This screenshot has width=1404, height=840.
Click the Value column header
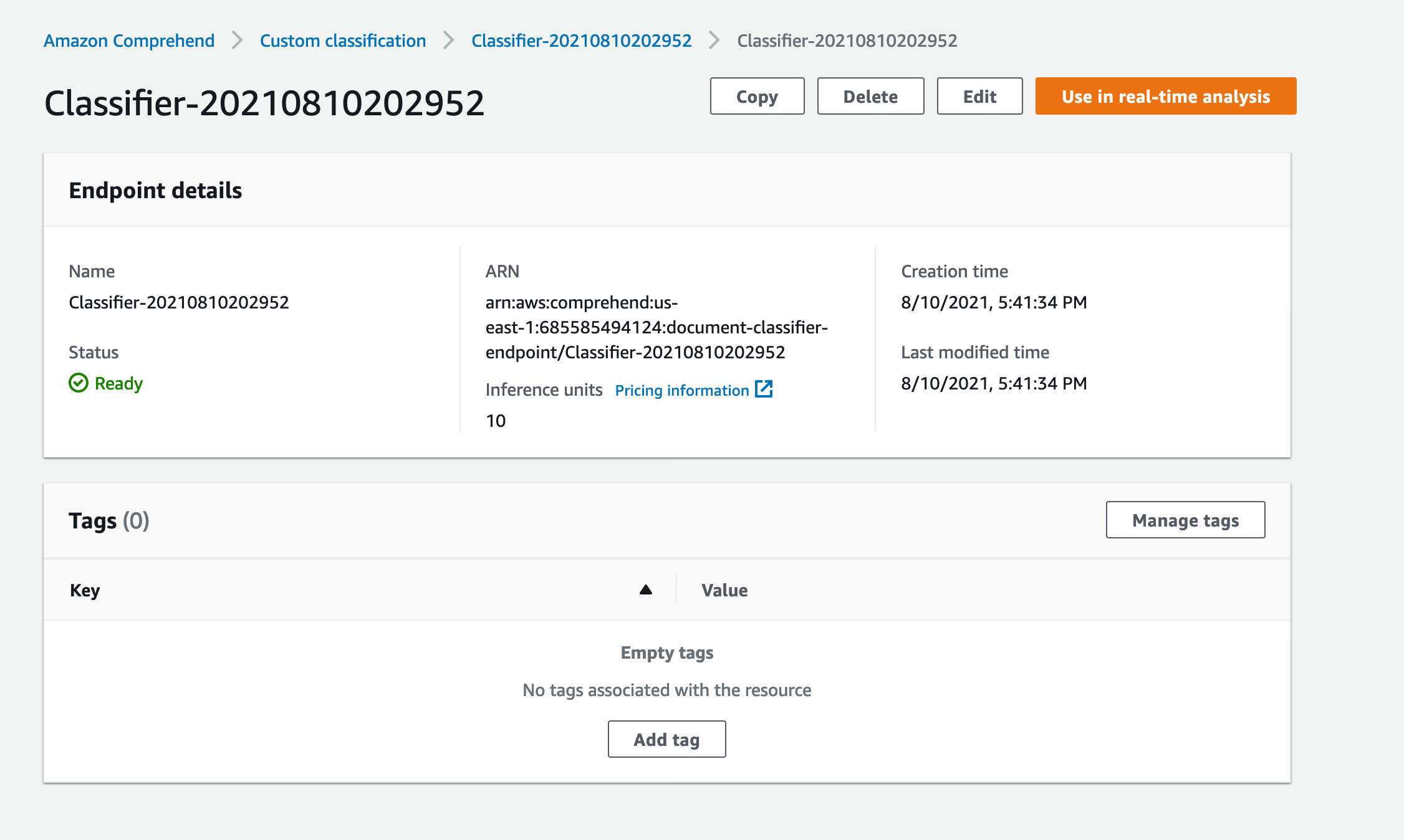(x=724, y=589)
